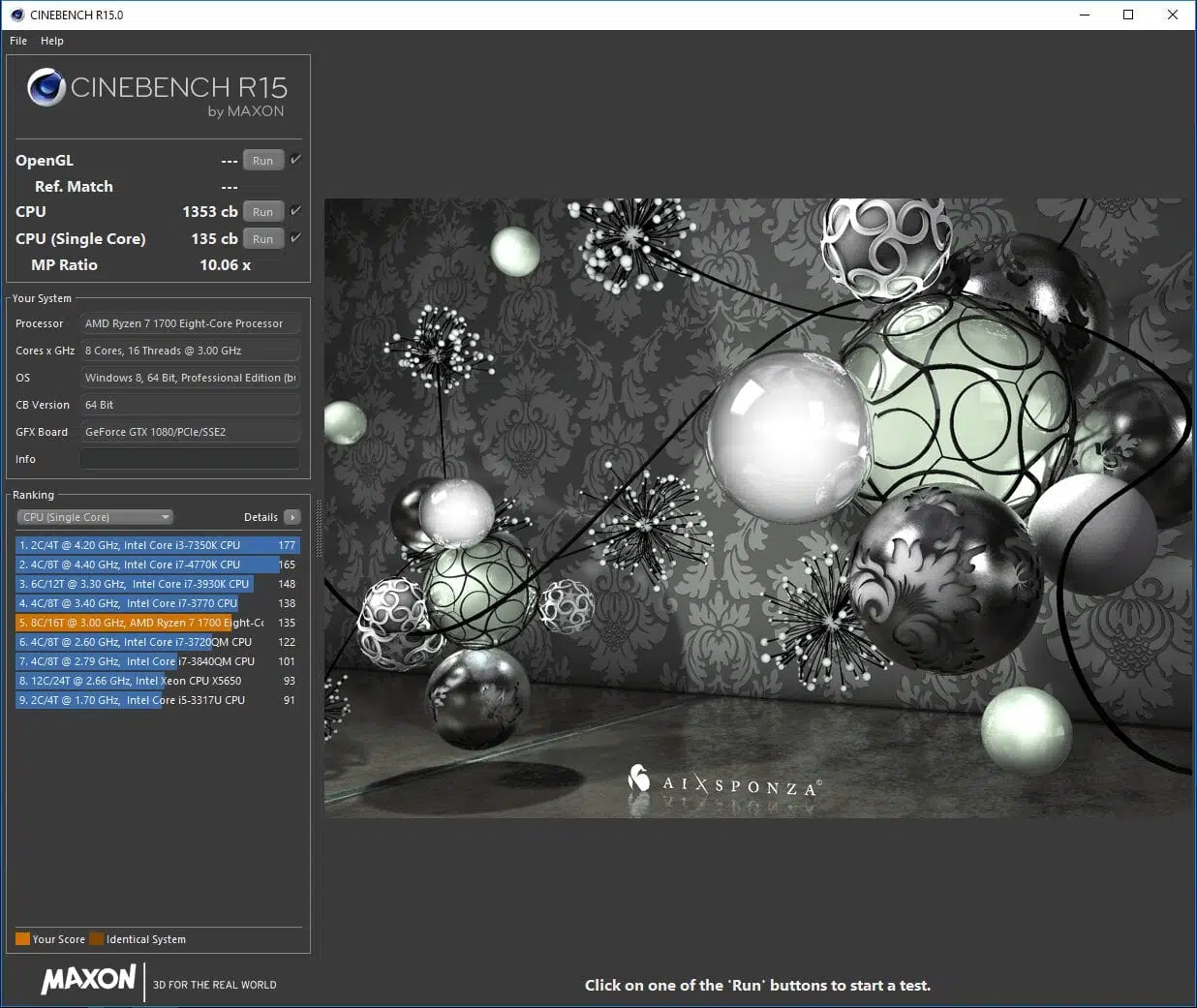Viewport: 1197px width, 1008px height.
Task: Click the CPU score 1353 cb
Action: [210, 211]
